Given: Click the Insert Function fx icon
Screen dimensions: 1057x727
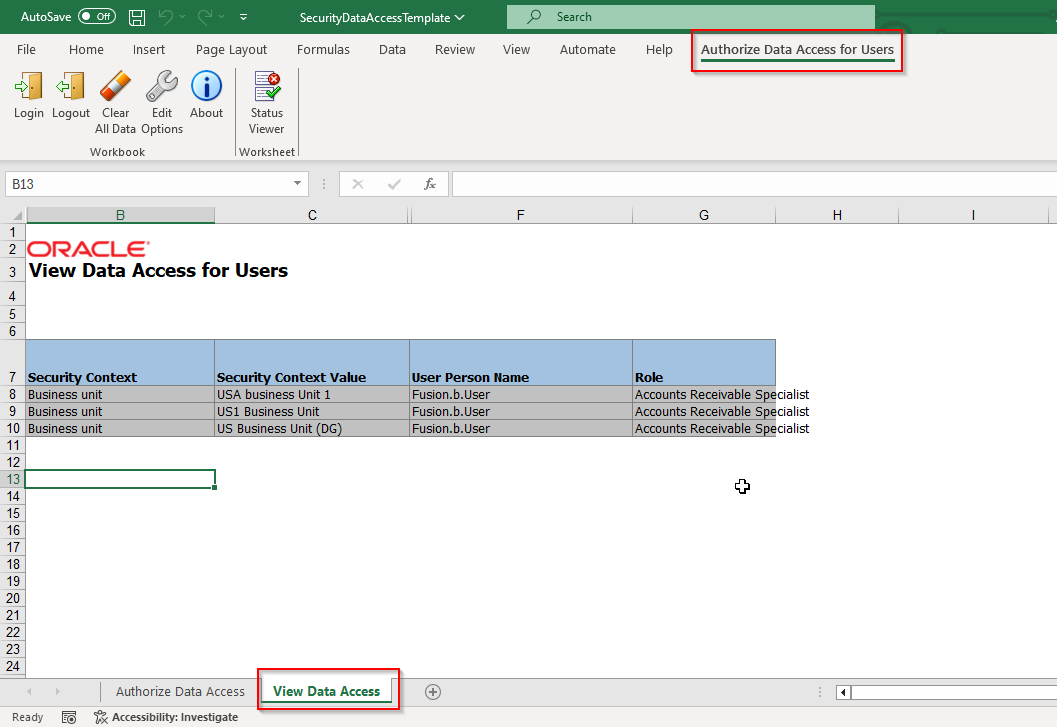Looking at the screenshot, I should pos(429,184).
